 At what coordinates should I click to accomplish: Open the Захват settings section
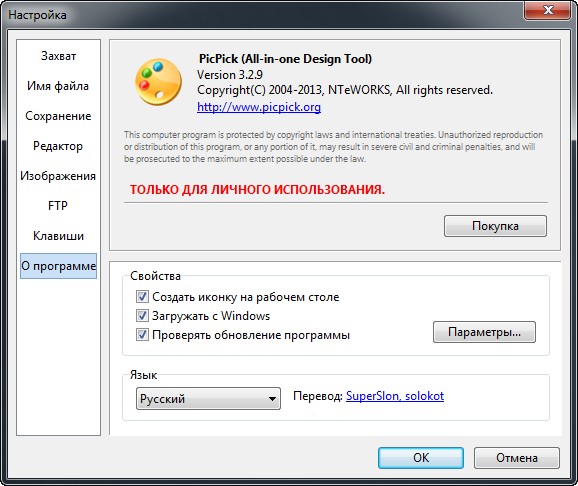[58, 56]
